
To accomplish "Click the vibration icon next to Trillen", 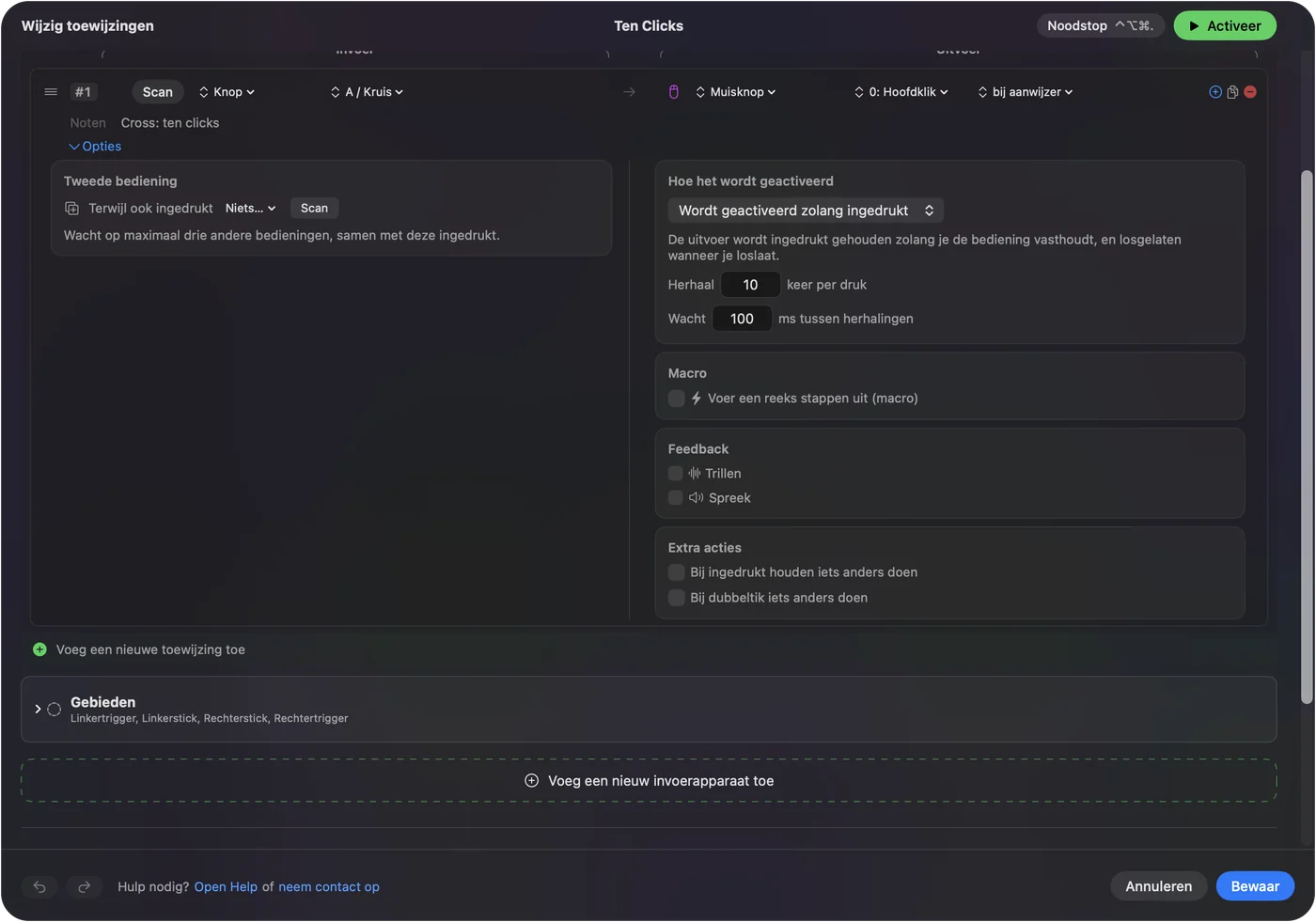I will pos(695,474).
